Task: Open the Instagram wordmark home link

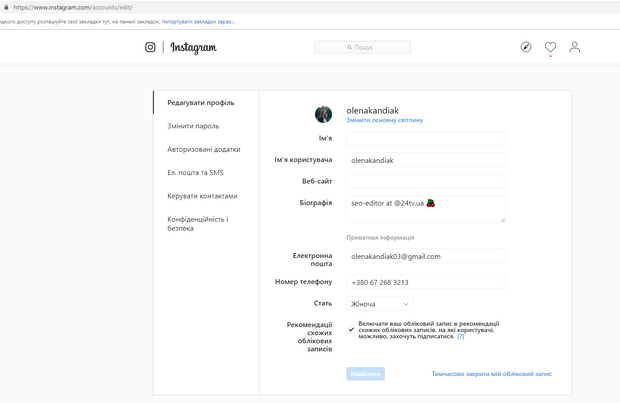Action: [193, 47]
